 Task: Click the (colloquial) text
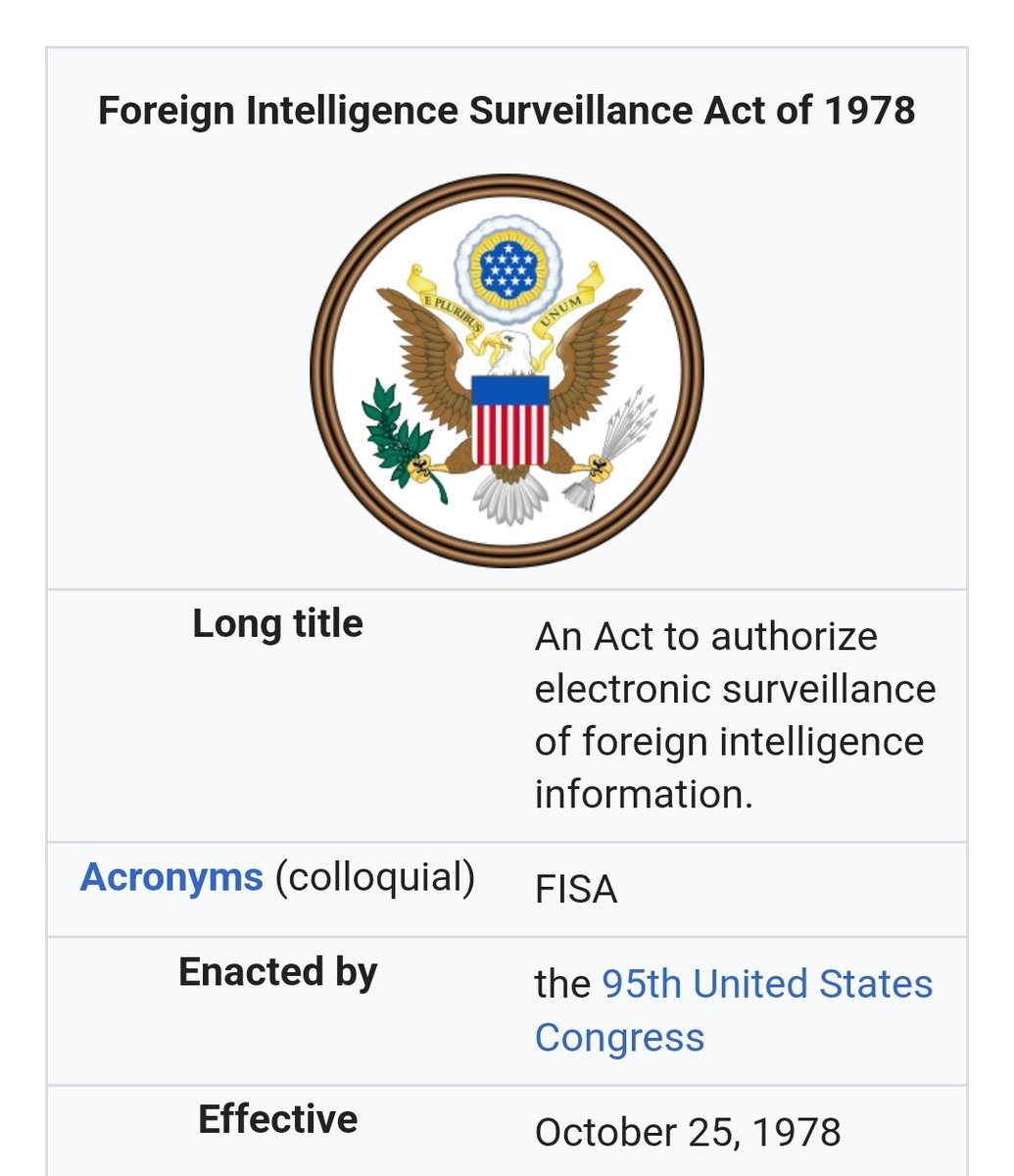(374, 876)
